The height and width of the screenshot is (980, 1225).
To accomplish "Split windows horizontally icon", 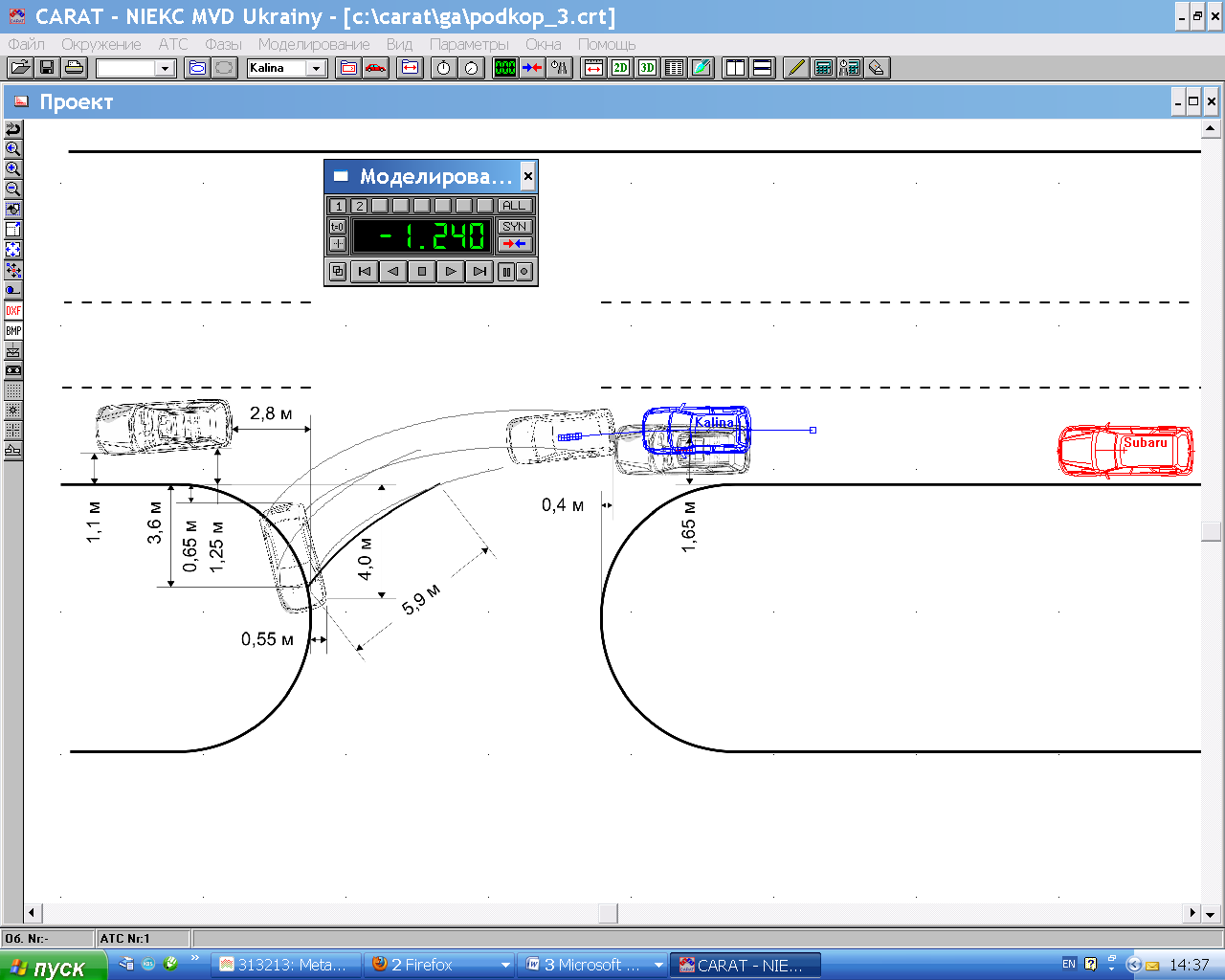I will pyautogui.click(x=763, y=68).
